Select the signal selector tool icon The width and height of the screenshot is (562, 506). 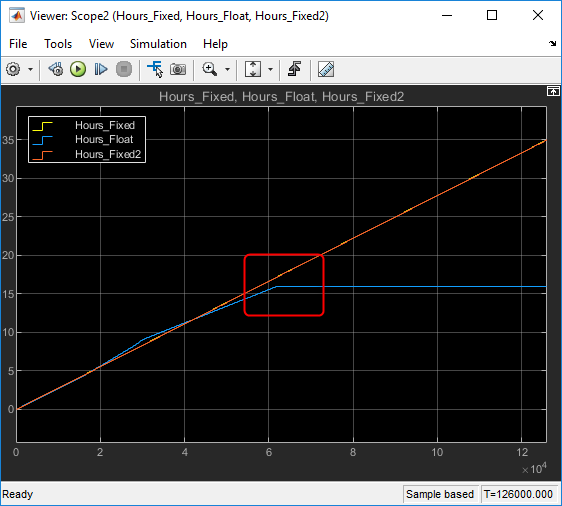click(x=155, y=69)
